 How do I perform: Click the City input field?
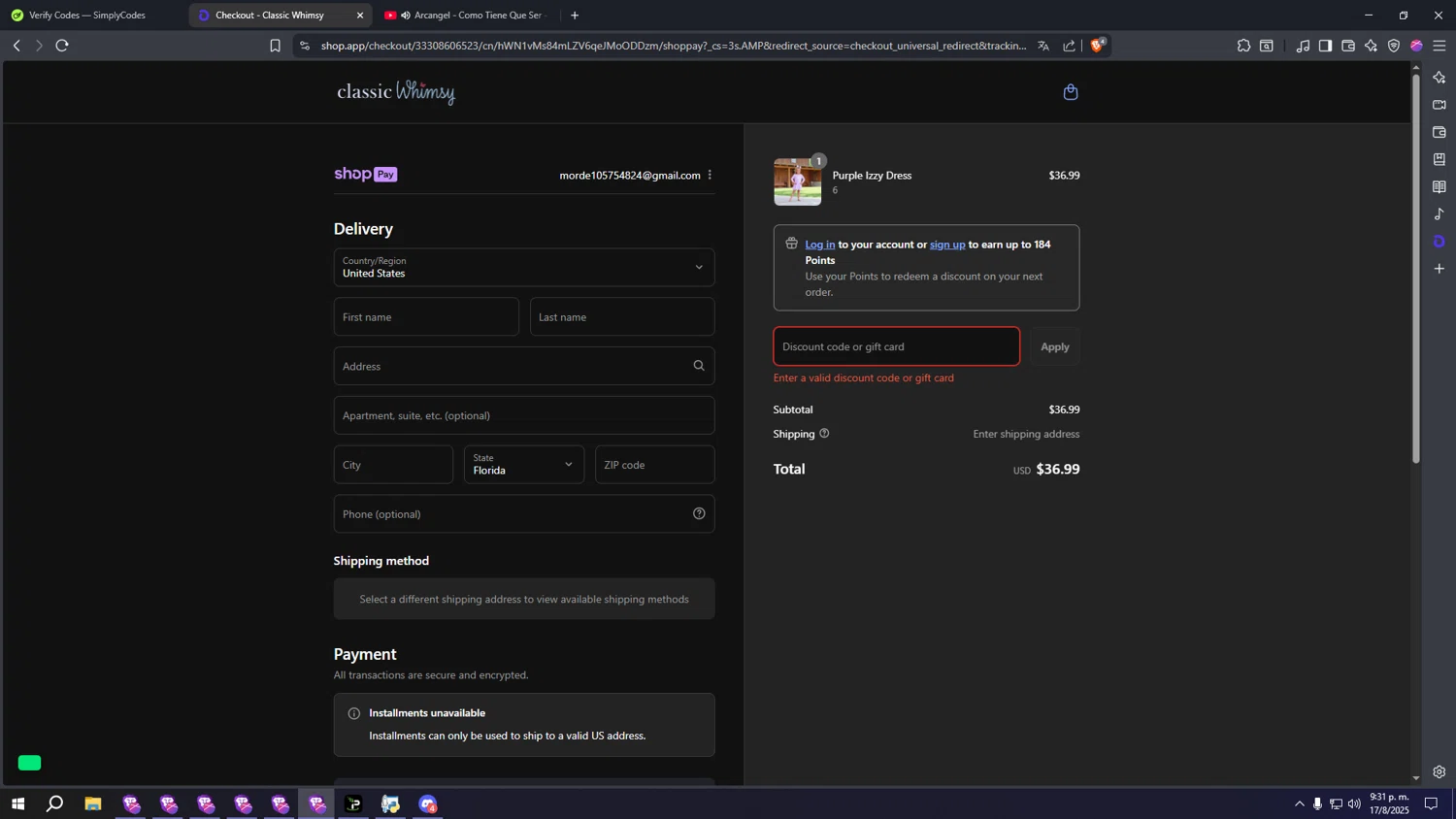coord(393,465)
